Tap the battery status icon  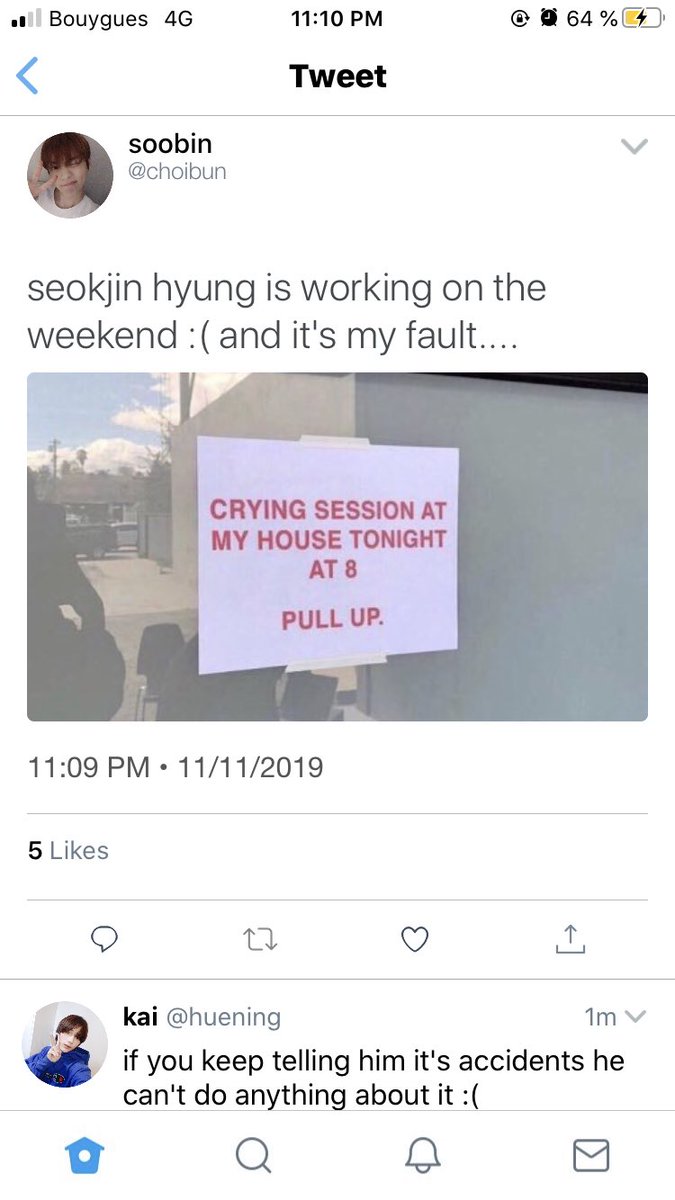642,18
